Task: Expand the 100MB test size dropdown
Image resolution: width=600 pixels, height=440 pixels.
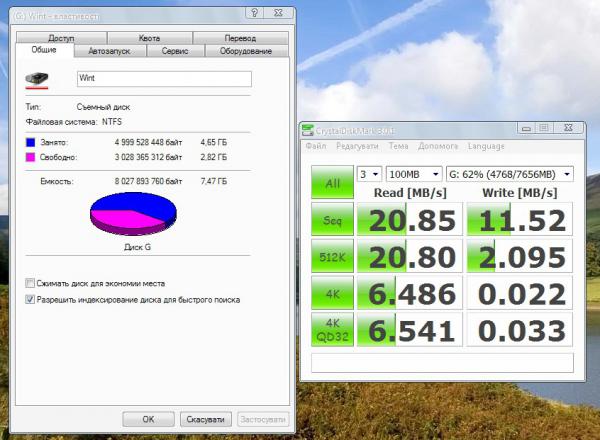Action: point(416,173)
